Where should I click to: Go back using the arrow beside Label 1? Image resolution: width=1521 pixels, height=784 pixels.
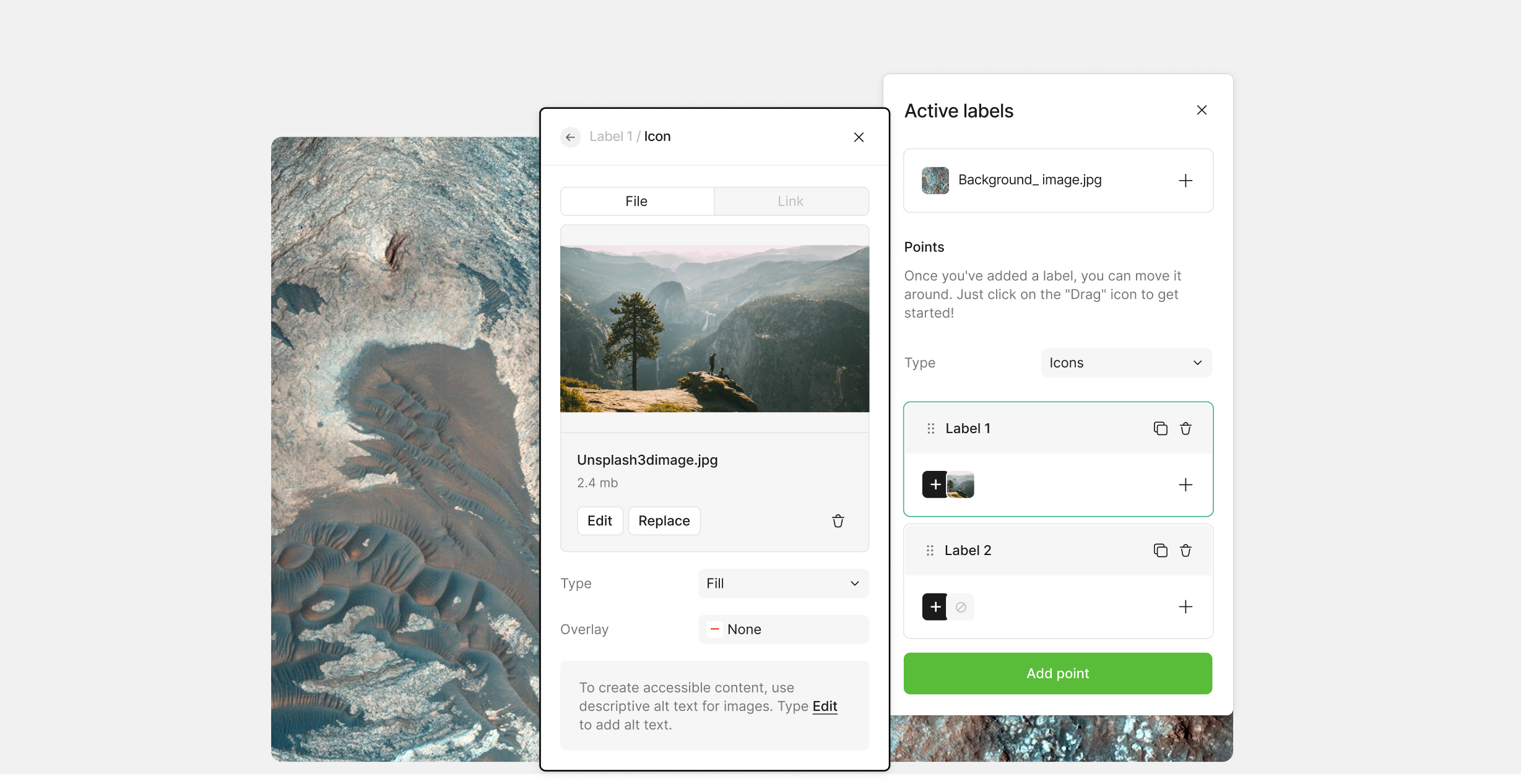tap(570, 137)
